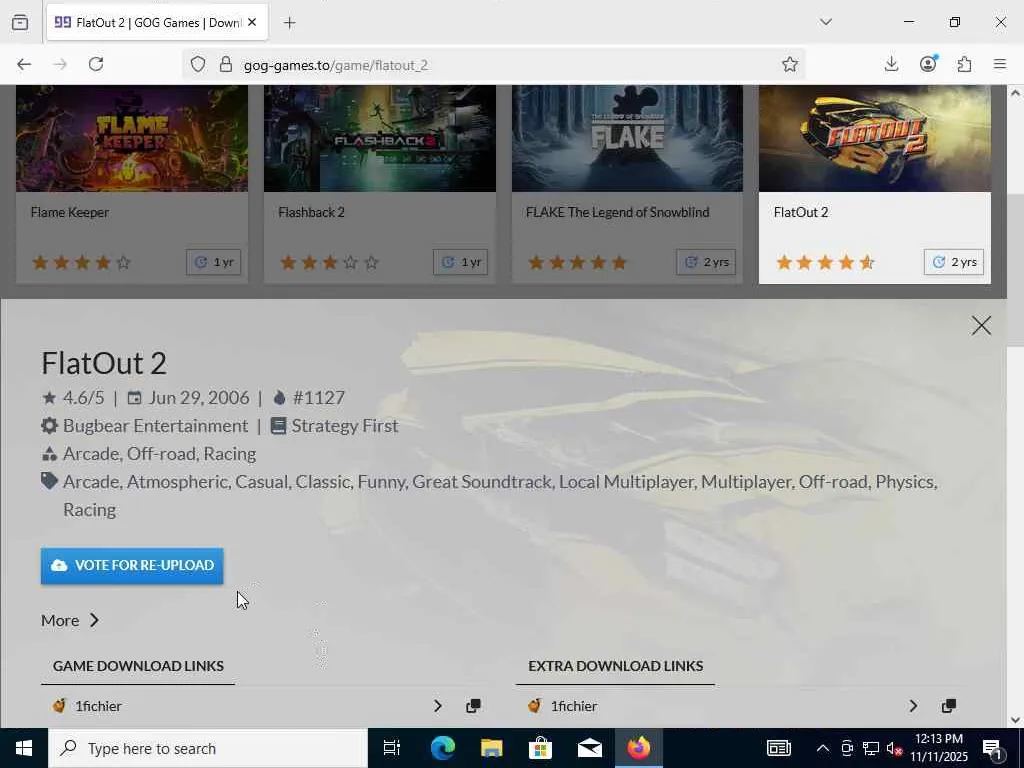Open the Firefox account icon
1024x768 pixels.
[928, 64]
